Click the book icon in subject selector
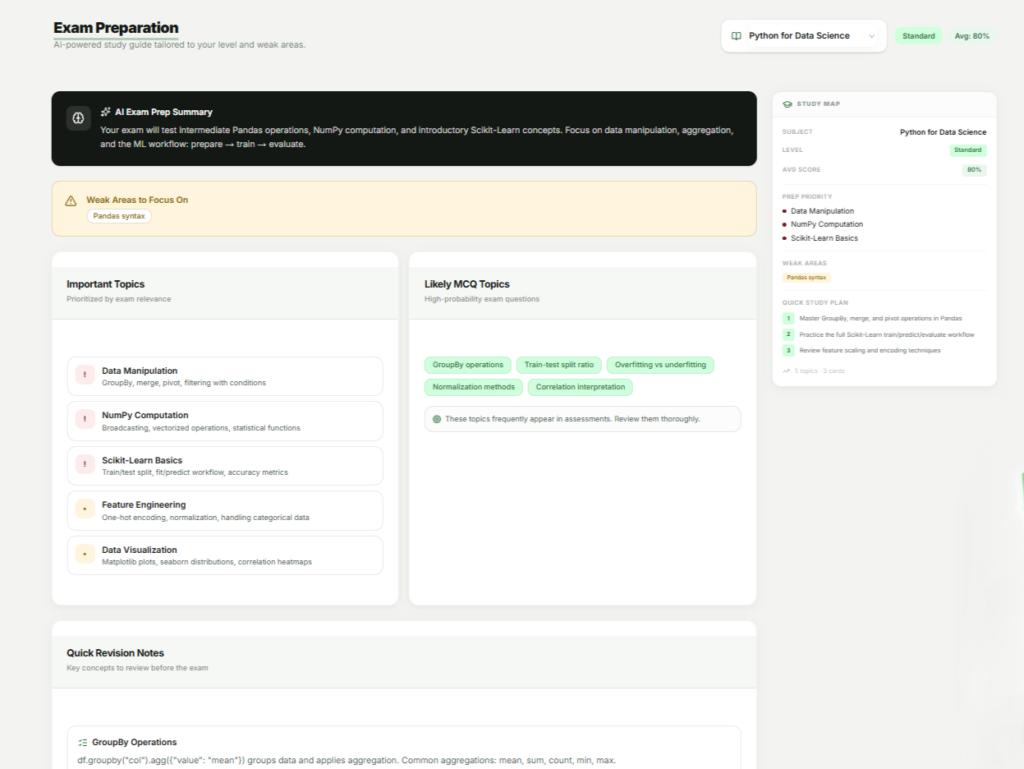 (x=737, y=36)
